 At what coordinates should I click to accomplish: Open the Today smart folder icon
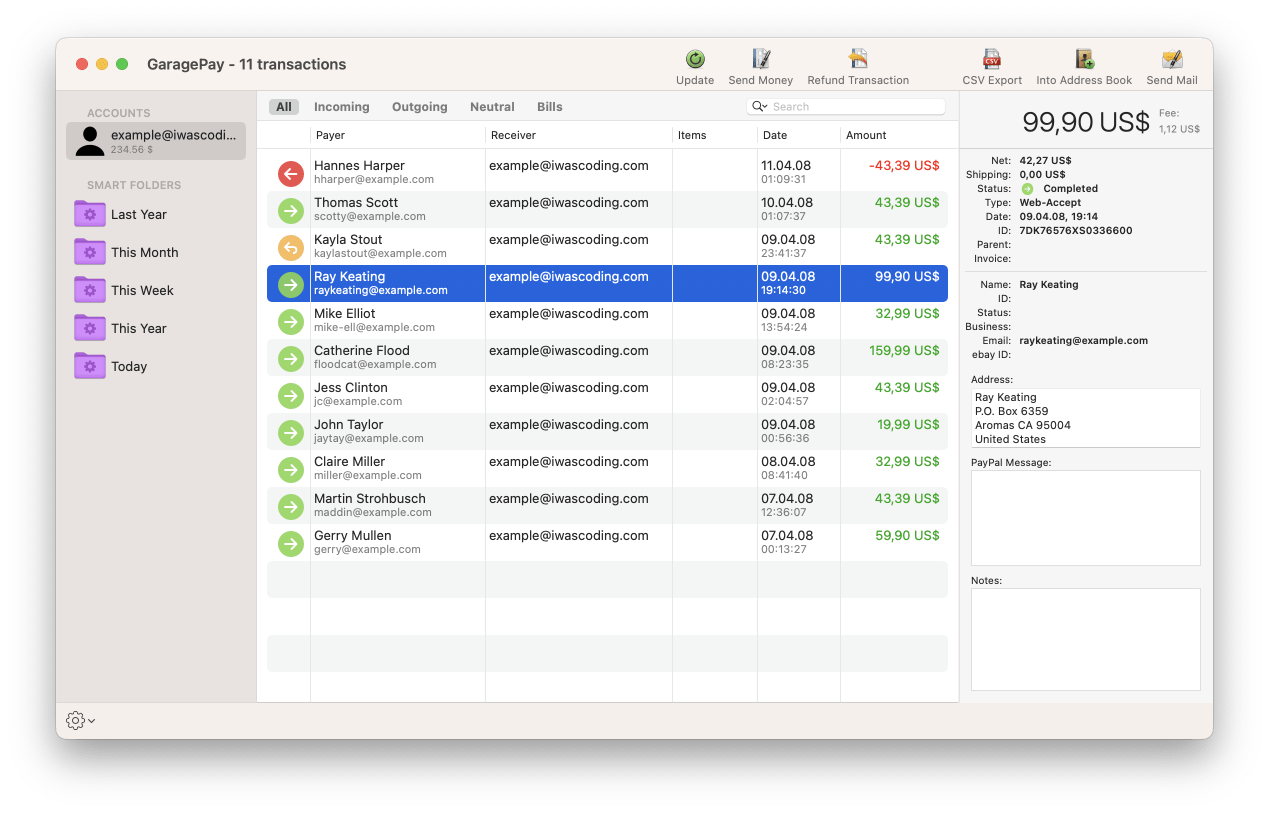click(90, 366)
